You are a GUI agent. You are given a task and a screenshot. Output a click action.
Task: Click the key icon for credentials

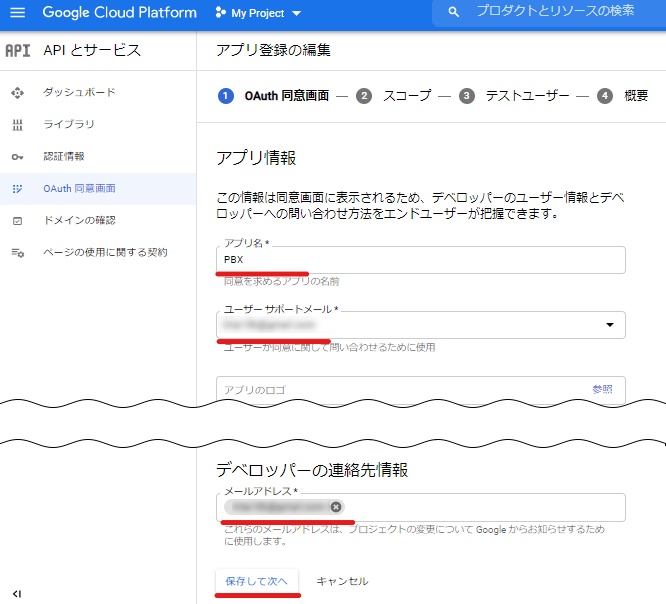pos(17,157)
